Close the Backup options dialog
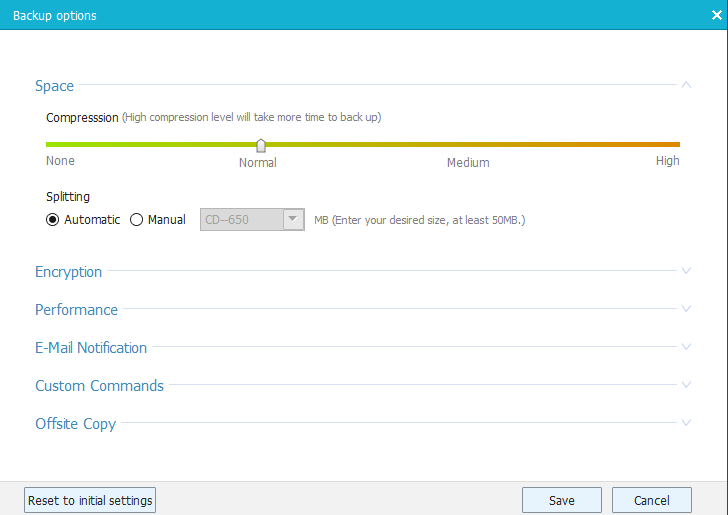The height and width of the screenshot is (515, 728). point(716,15)
